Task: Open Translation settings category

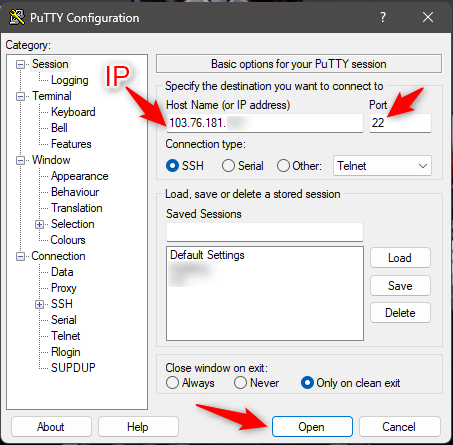Action: [77, 208]
